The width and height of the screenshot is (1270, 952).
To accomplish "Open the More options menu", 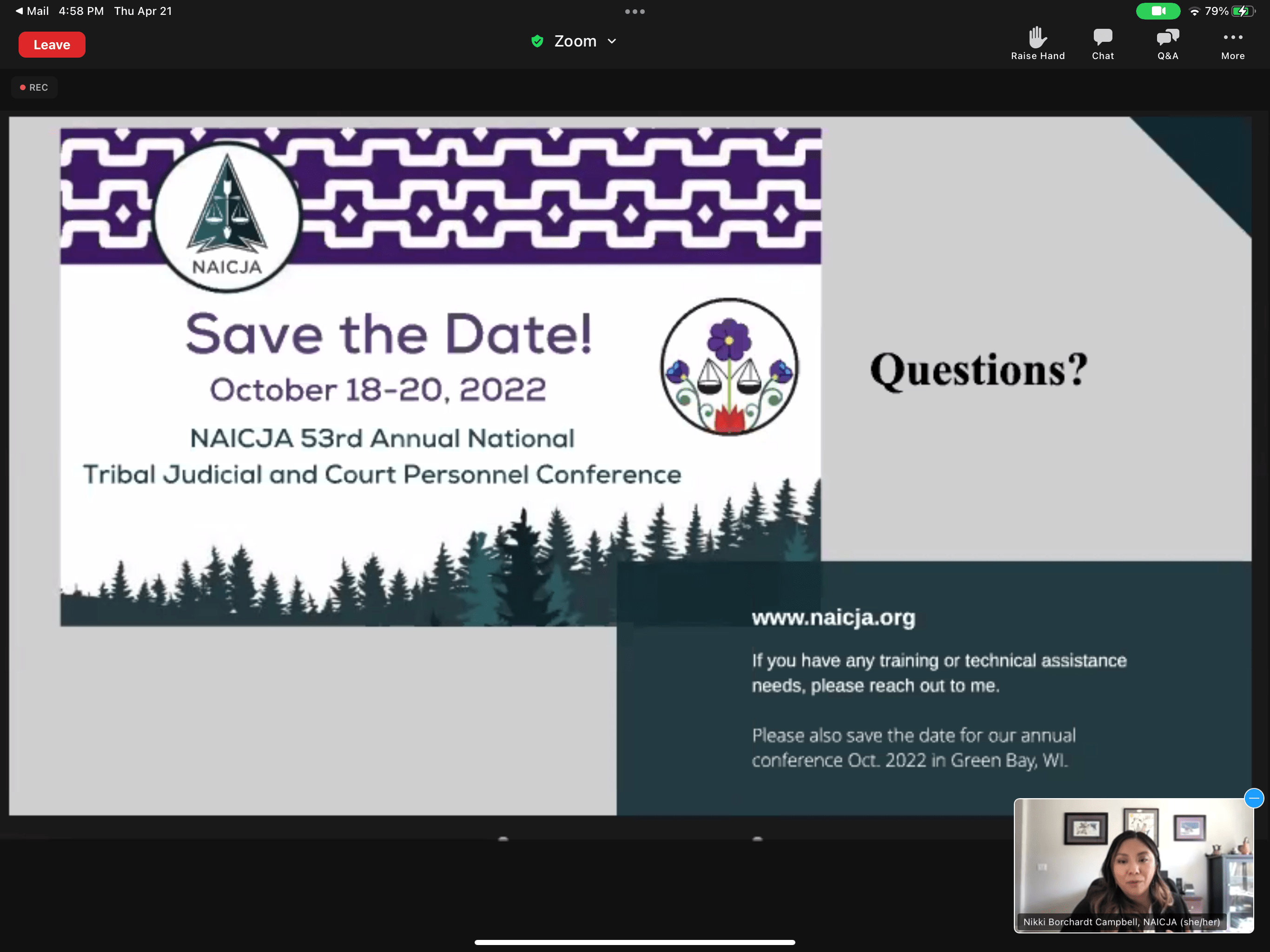I will (1232, 38).
